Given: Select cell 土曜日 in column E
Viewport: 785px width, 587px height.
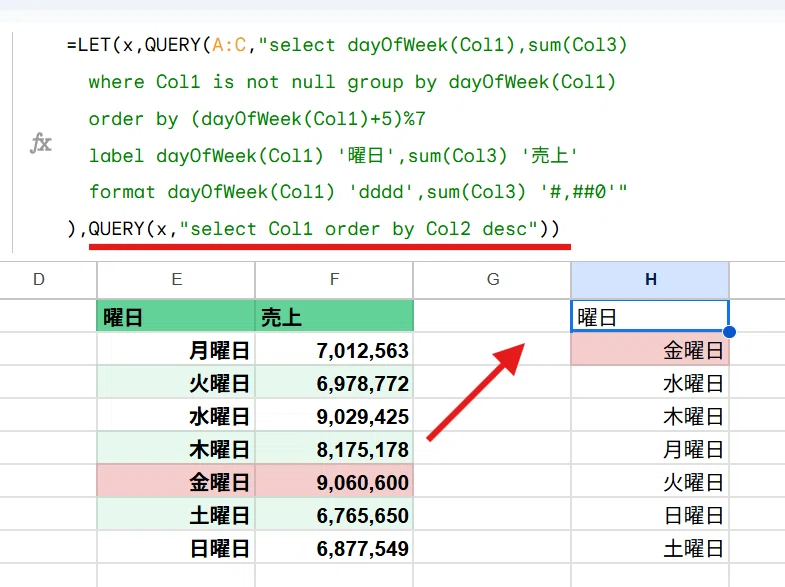Looking at the screenshot, I should [176, 514].
